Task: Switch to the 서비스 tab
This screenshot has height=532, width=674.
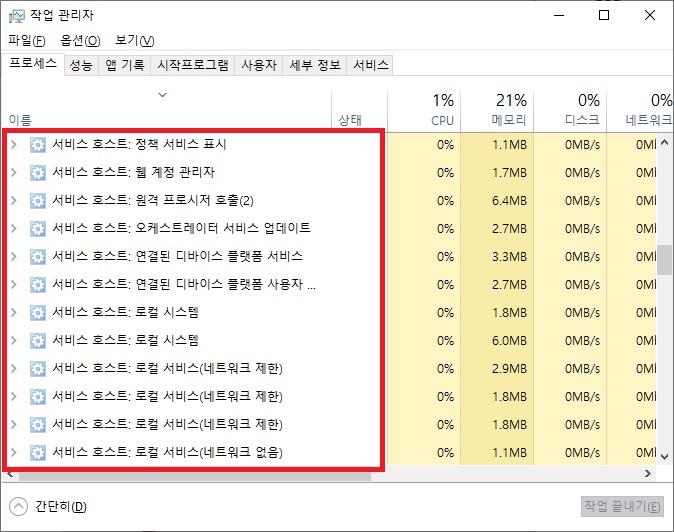Action: [371, 65]
